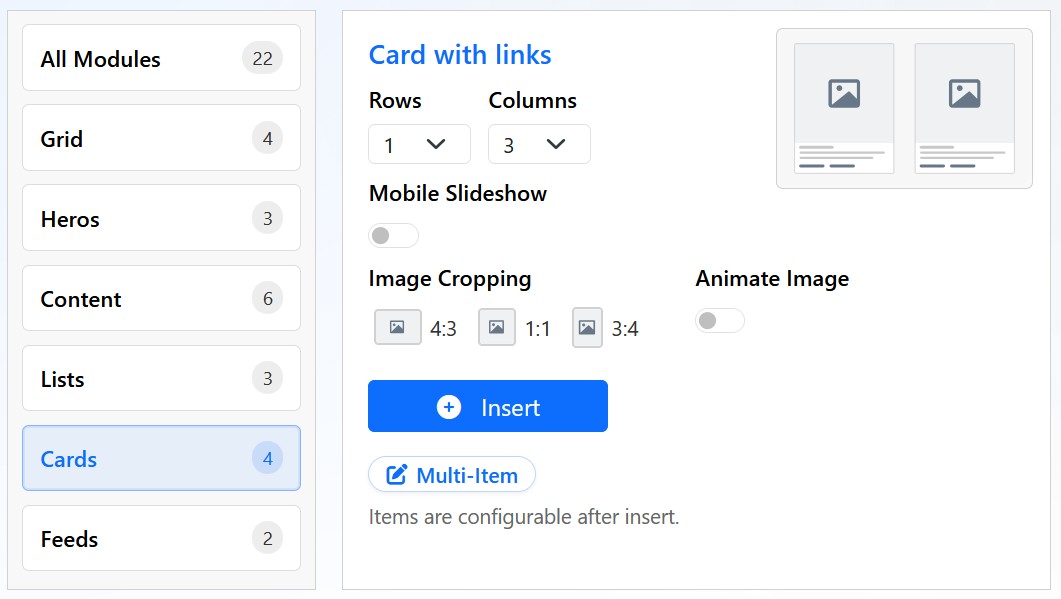
Task: Open the Heros category
Action: coord(161,218)
